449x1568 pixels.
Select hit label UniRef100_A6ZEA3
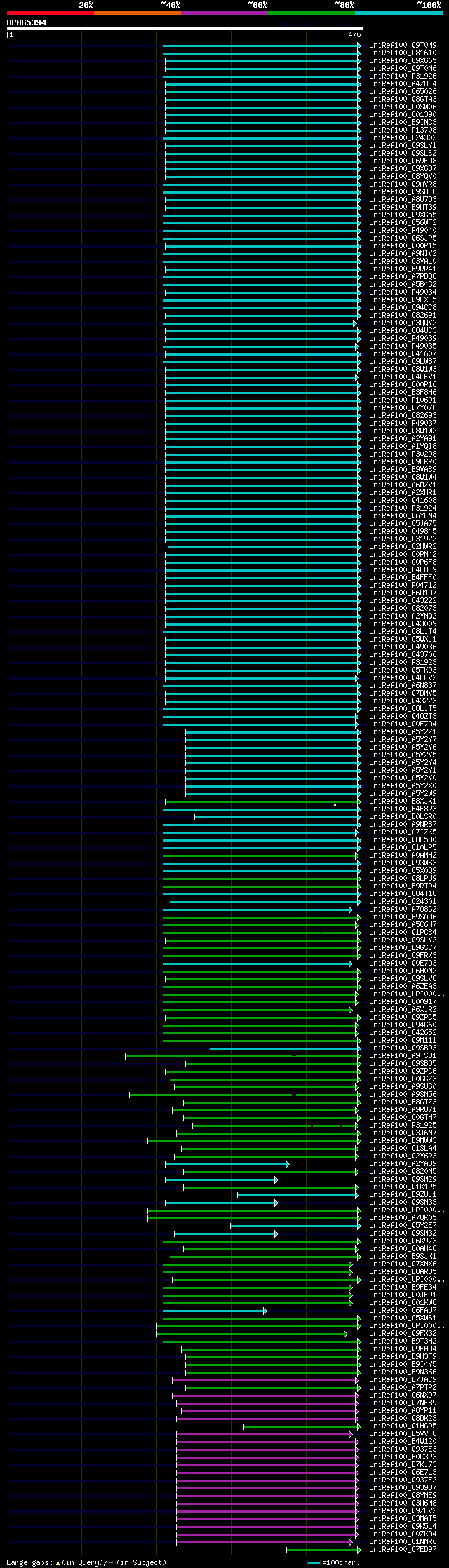[403, 986]
